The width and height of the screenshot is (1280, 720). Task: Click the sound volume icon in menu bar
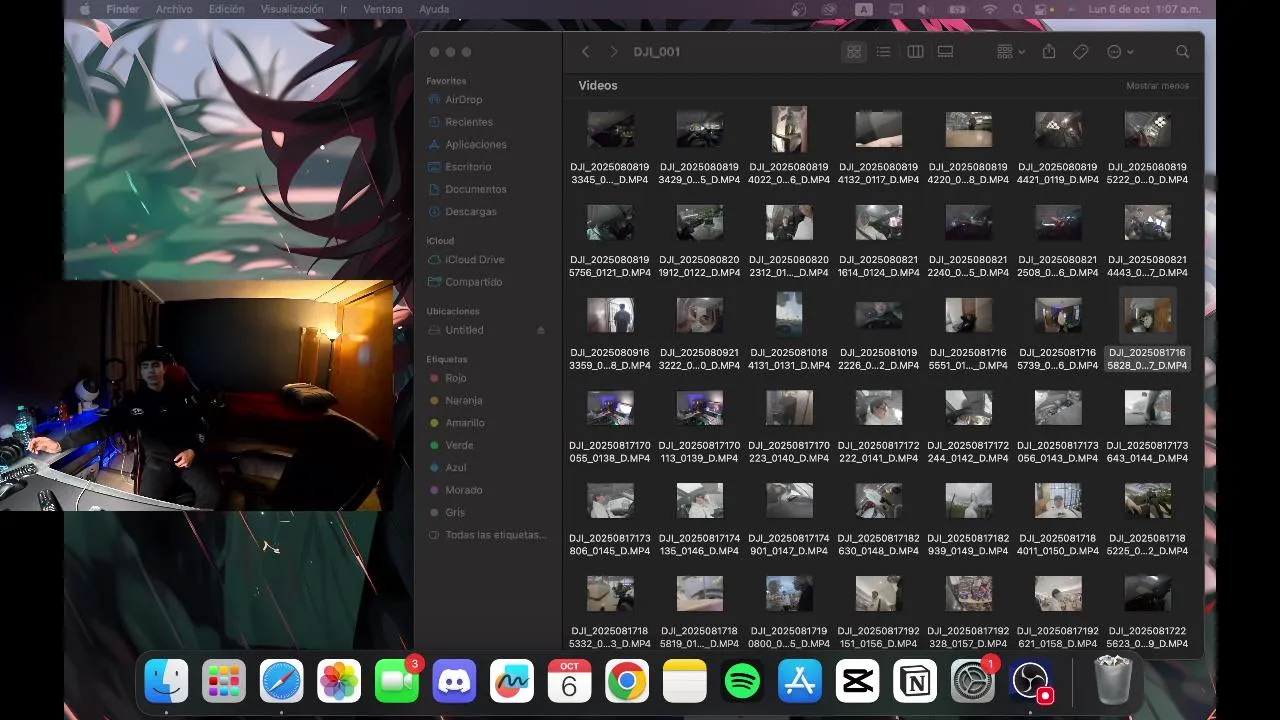923,9
